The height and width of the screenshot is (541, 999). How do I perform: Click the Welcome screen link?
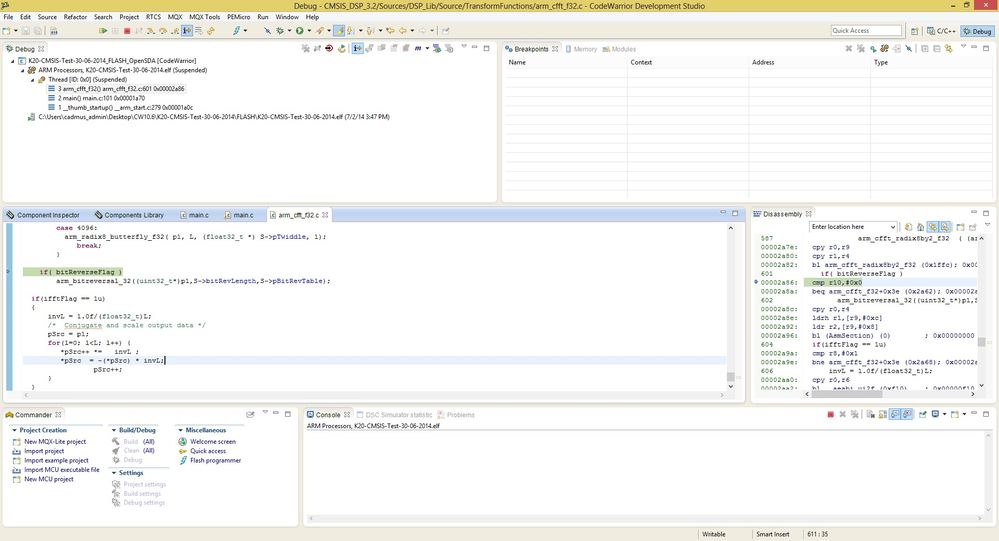coord(213,442)
